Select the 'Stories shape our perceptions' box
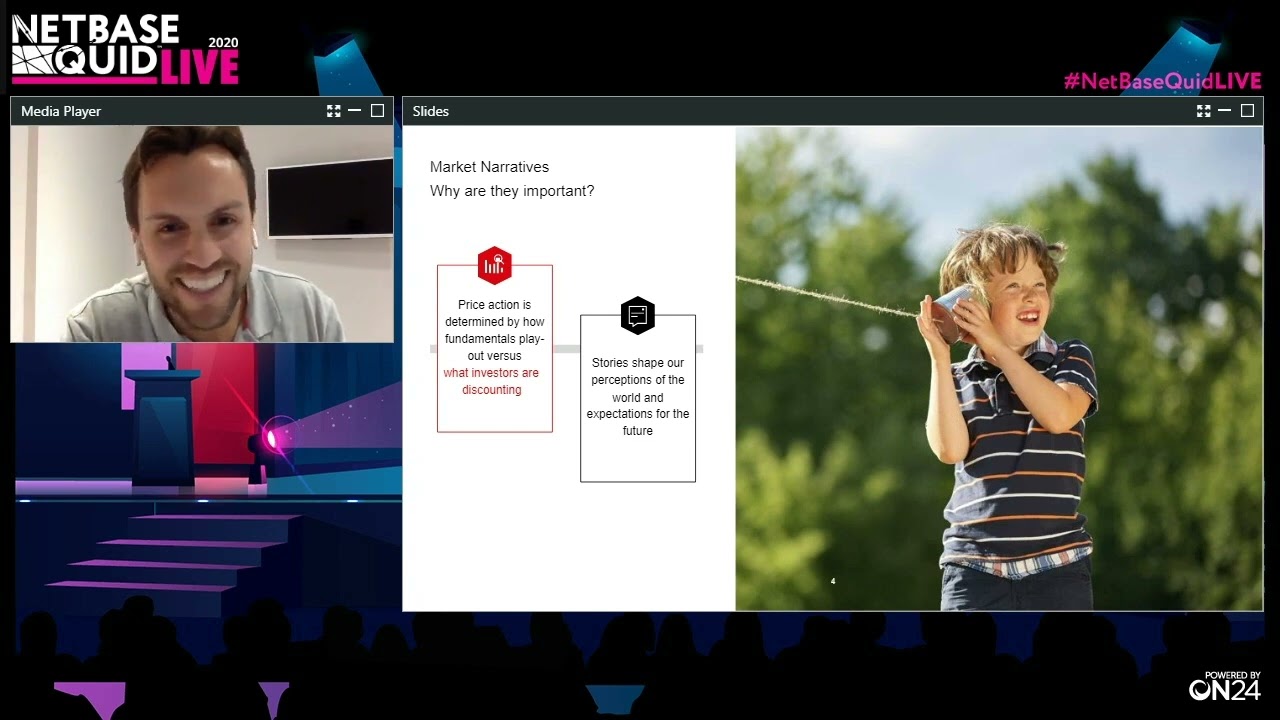1280x720 pixels. coord(638,398)
